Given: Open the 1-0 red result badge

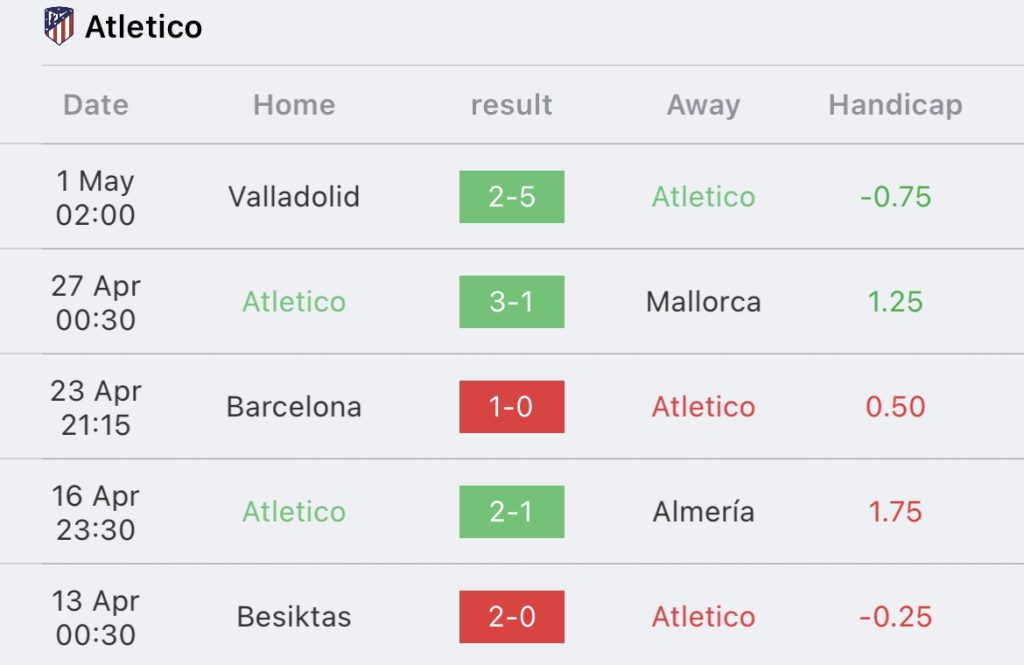Looking at the screenshot, I should (511, 407).
